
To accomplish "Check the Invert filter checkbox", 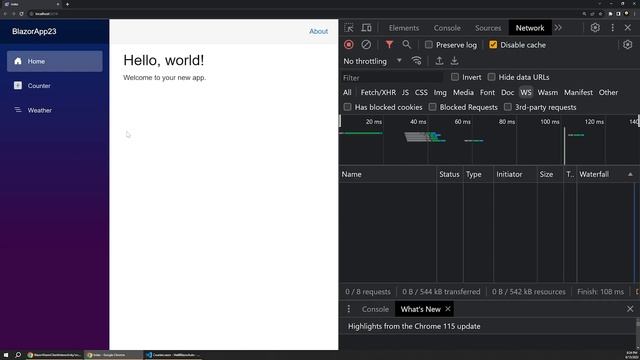I will [x=455, y=77].
